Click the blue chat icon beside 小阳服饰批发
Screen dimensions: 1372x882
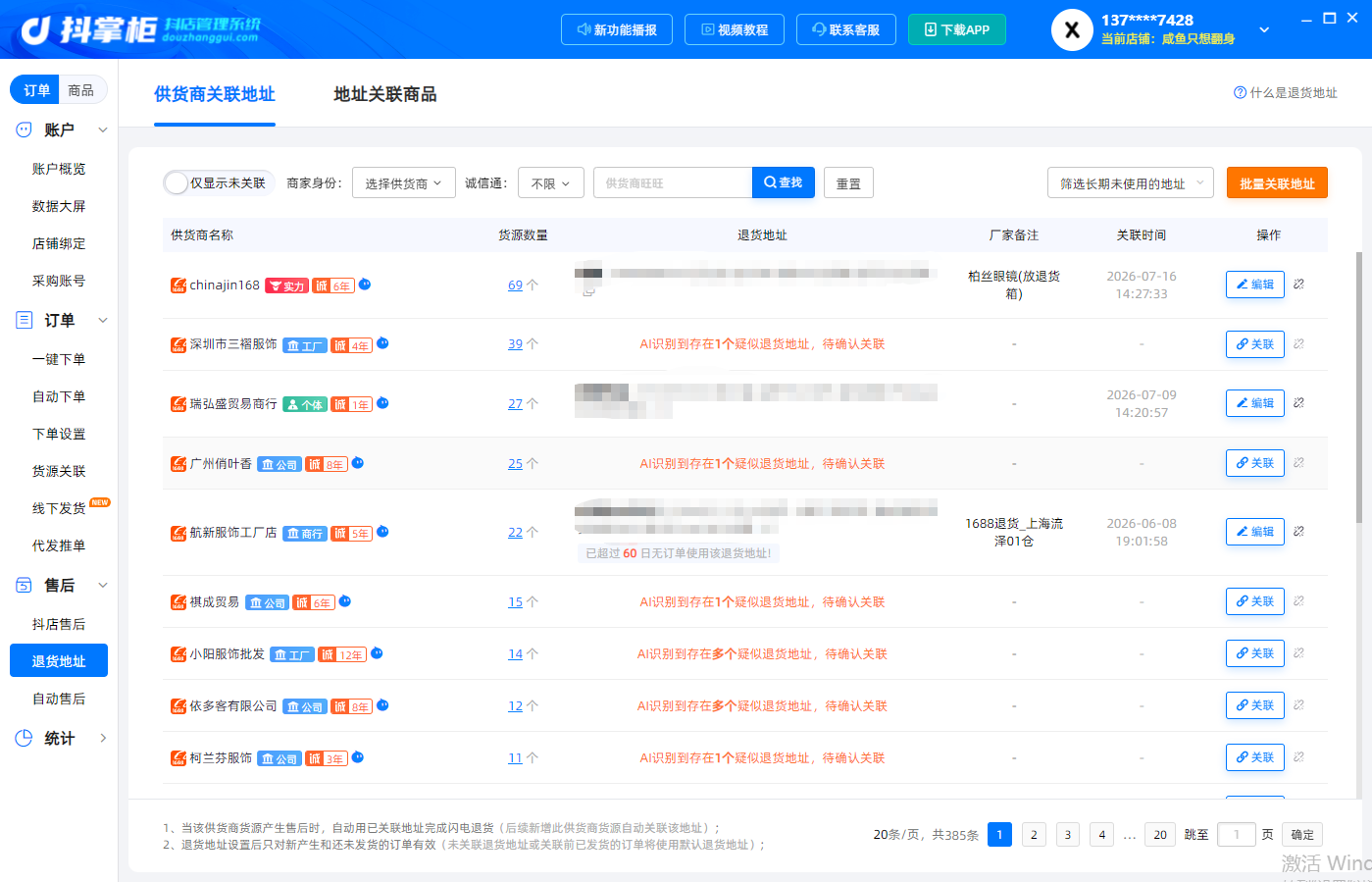pos(377,653)
